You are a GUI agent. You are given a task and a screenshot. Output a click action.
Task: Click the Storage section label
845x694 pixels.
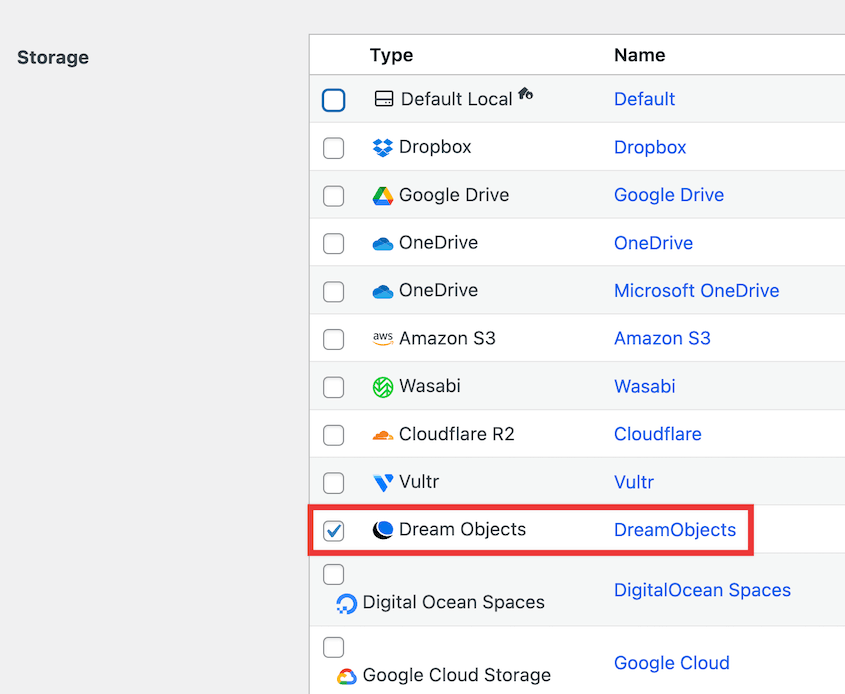click(53, 57)
